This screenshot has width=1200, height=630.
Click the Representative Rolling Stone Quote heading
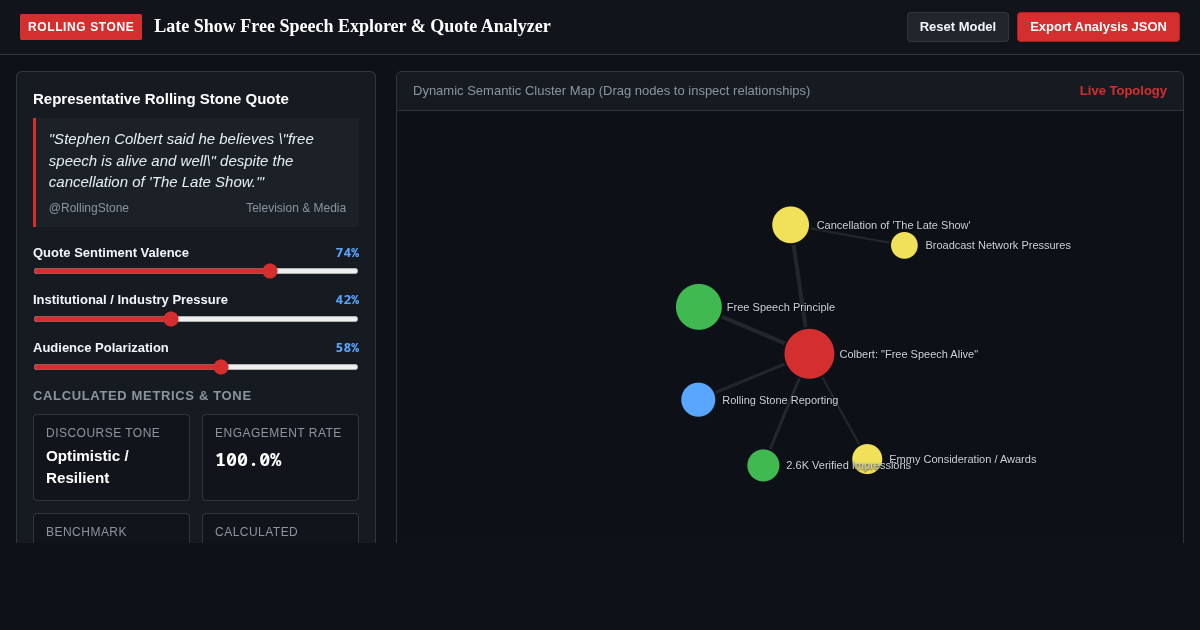point(161,99)
